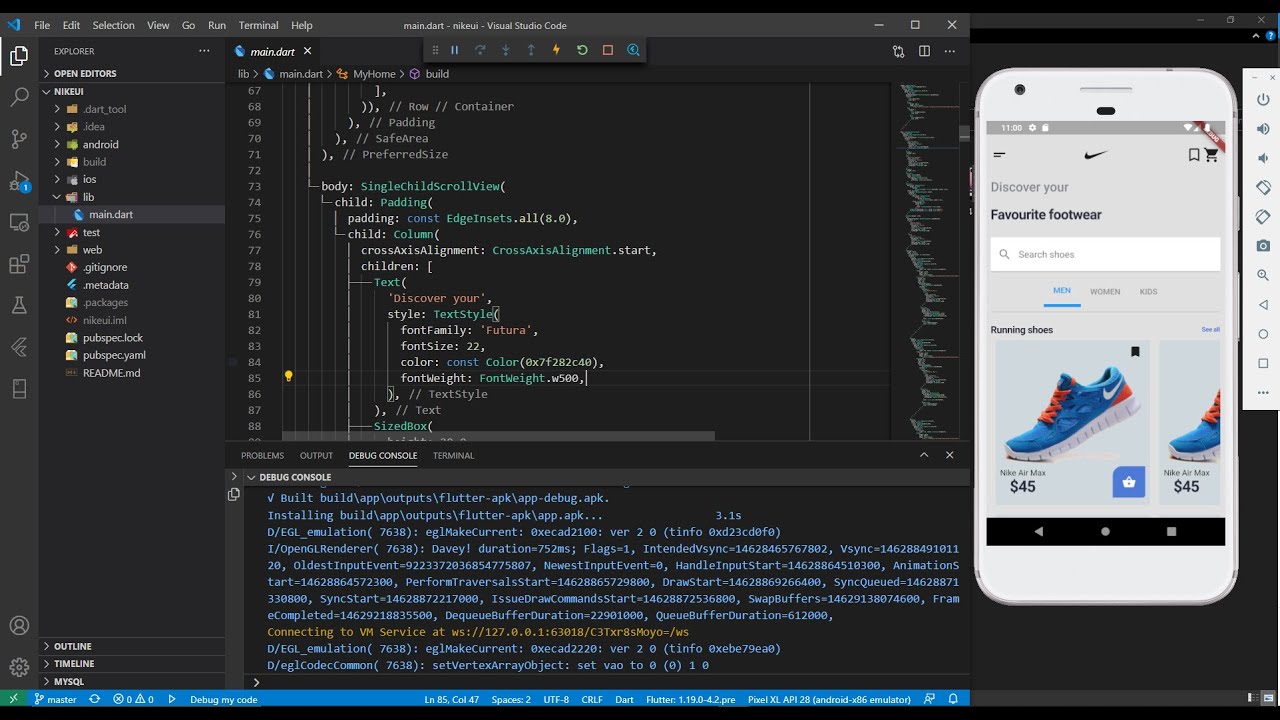Tap the bookmark icon in app header
Screen dimensions: 1280x720
1194,155
